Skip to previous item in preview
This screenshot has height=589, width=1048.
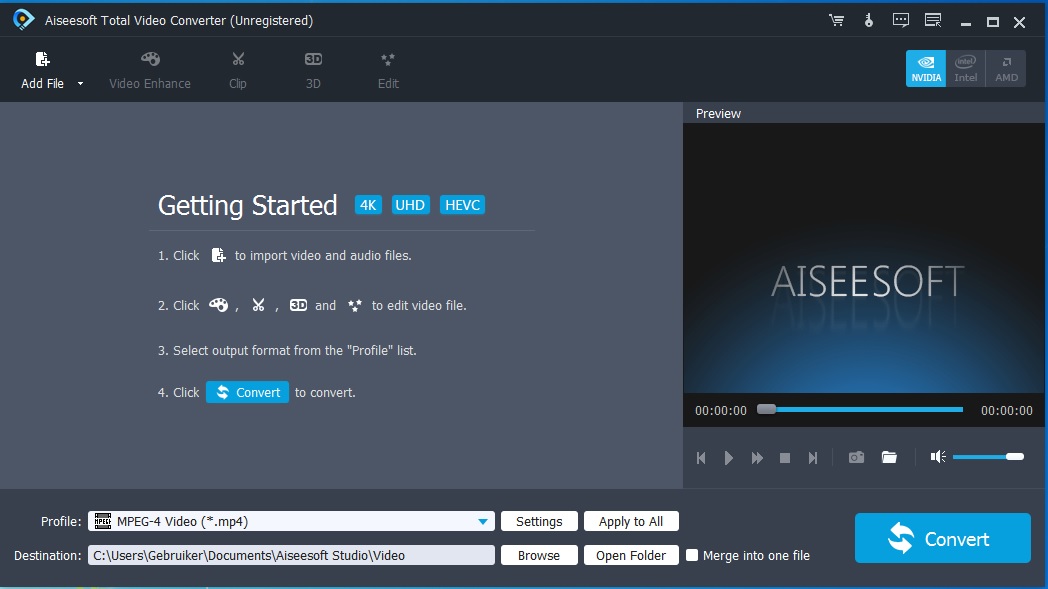(x=701, y=458)
